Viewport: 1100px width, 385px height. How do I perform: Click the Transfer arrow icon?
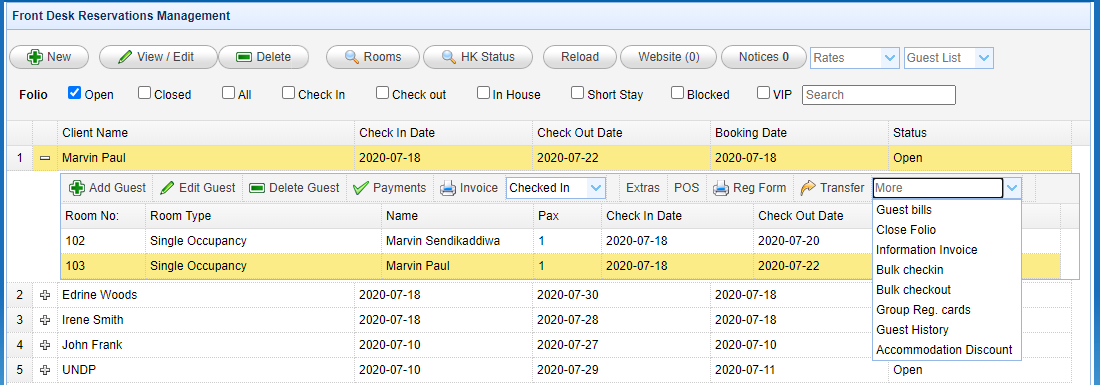808,188
